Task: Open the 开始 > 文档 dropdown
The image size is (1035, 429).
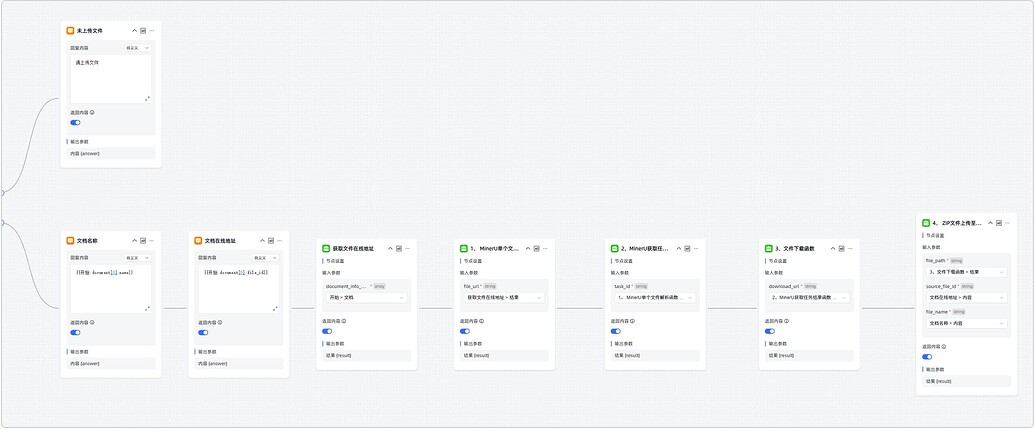Action: 366,298
